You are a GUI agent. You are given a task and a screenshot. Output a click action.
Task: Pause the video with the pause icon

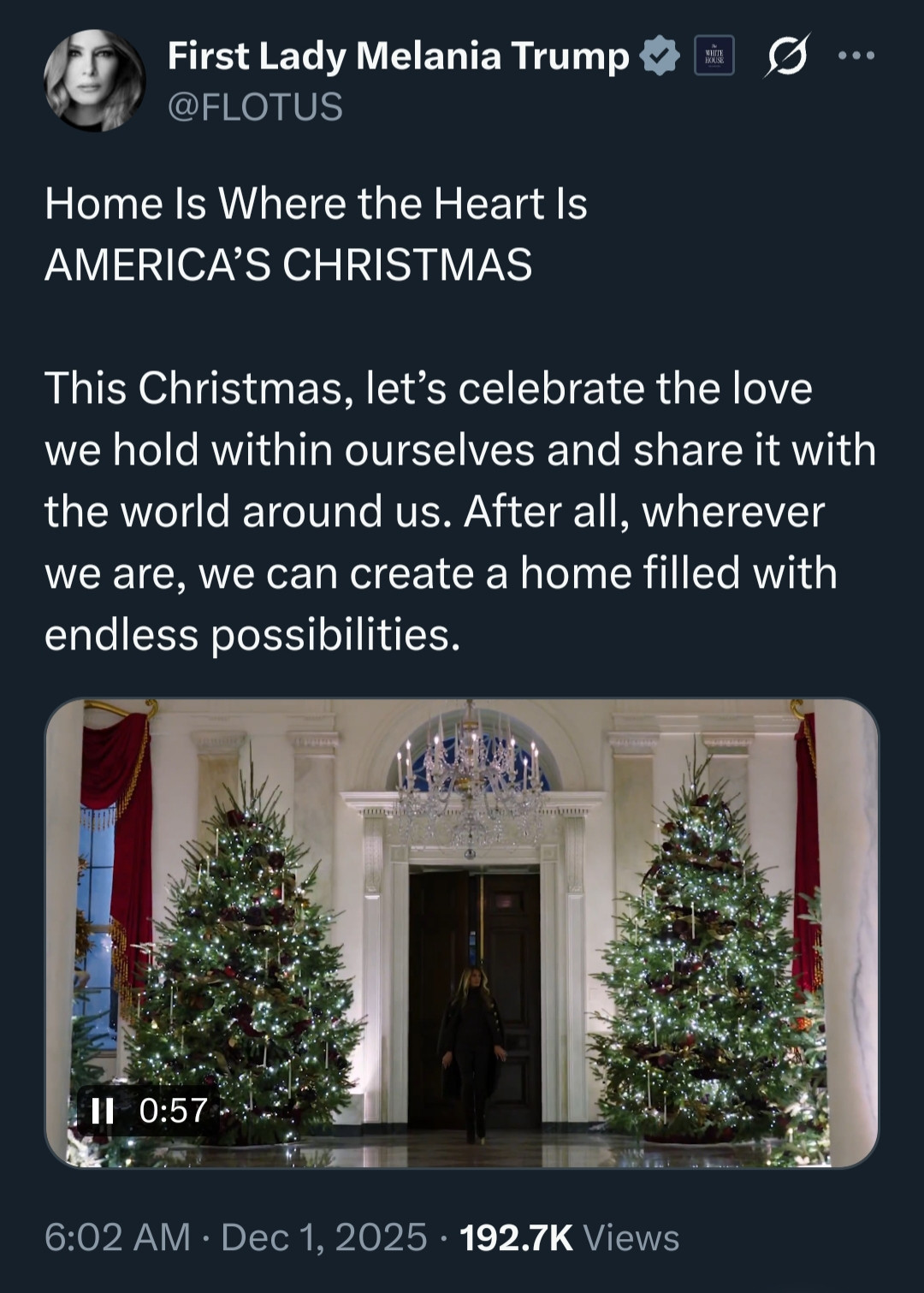click(x=103, y=1111)
